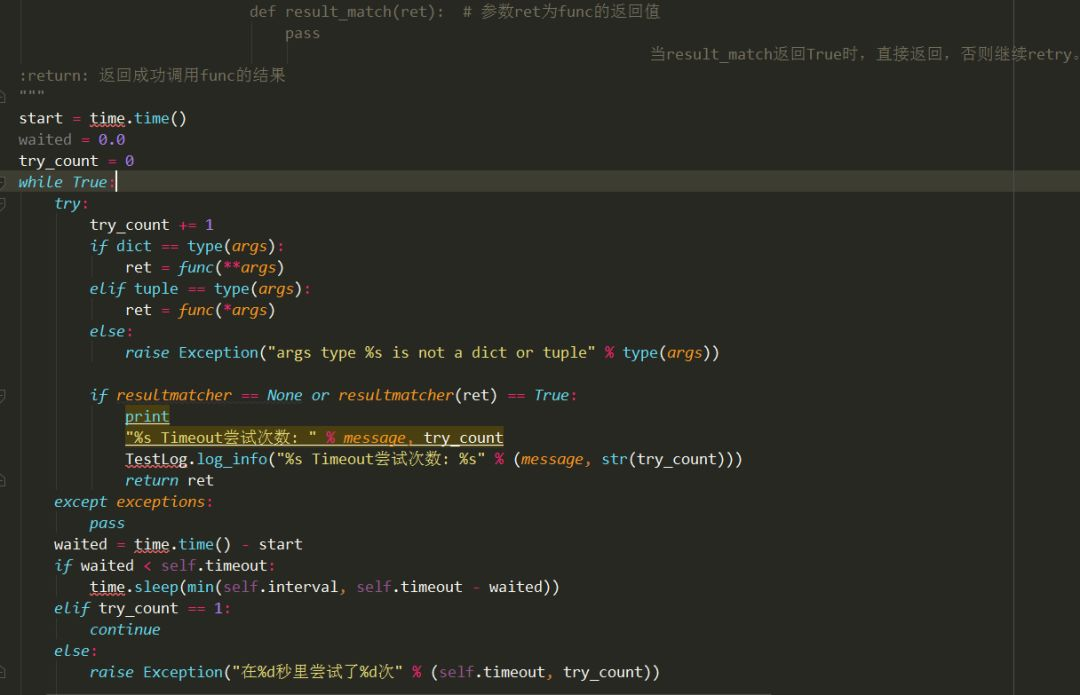Click raise Exception 'args type %s' line
The image size is (1080, 695).
[422, 353]
